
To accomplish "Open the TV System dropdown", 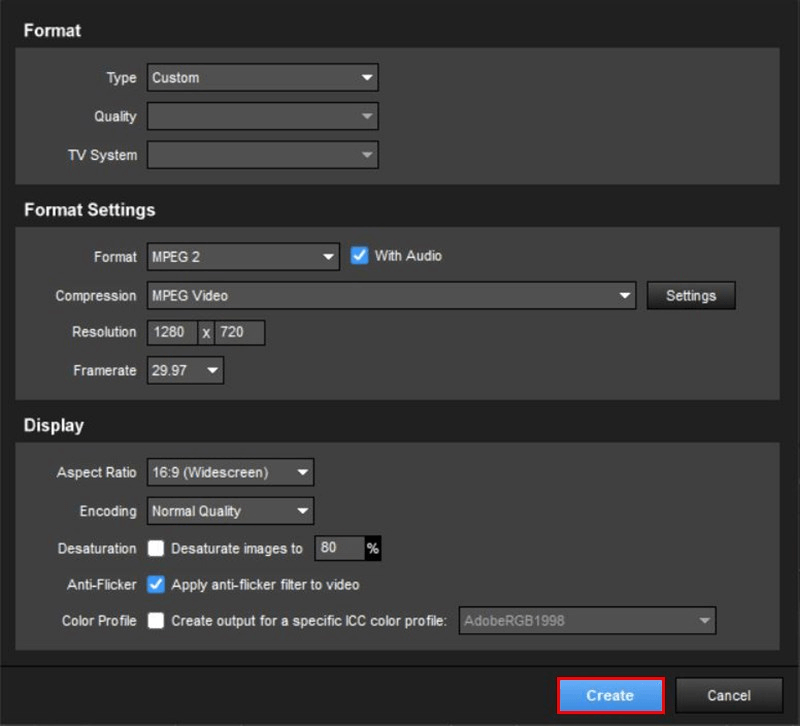I will (262, 155).
